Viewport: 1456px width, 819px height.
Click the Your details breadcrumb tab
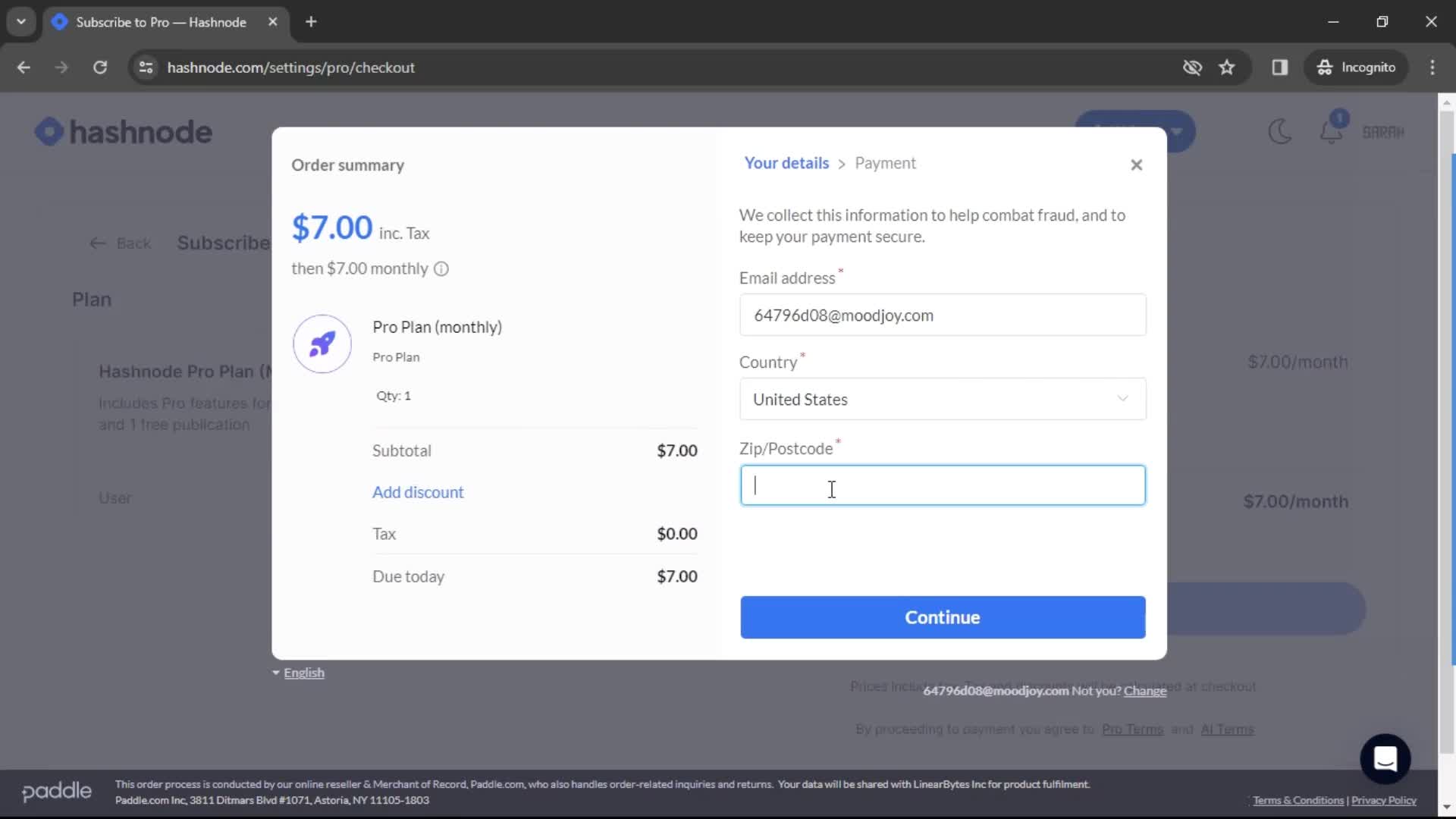point(788,163)
